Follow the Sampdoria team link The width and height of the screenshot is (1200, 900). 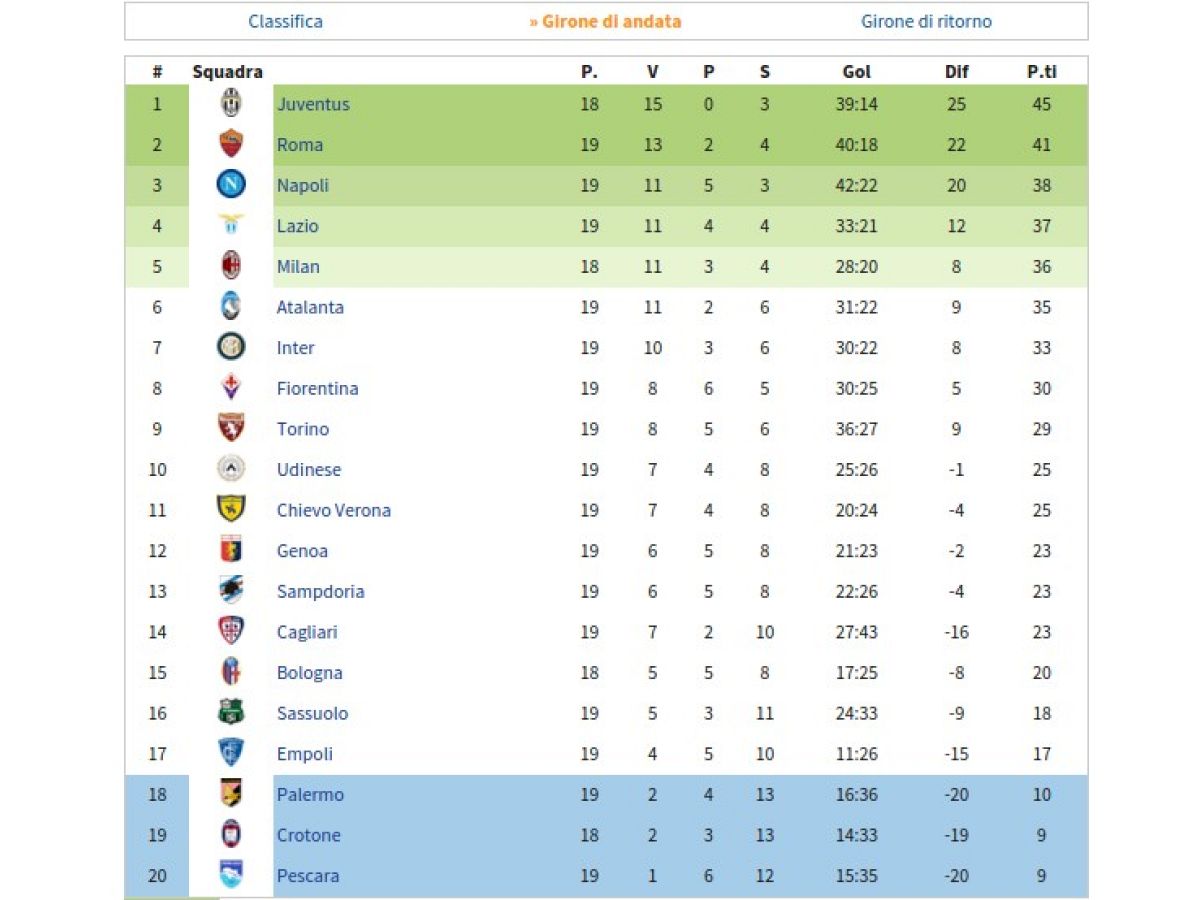tap(320, 591)
